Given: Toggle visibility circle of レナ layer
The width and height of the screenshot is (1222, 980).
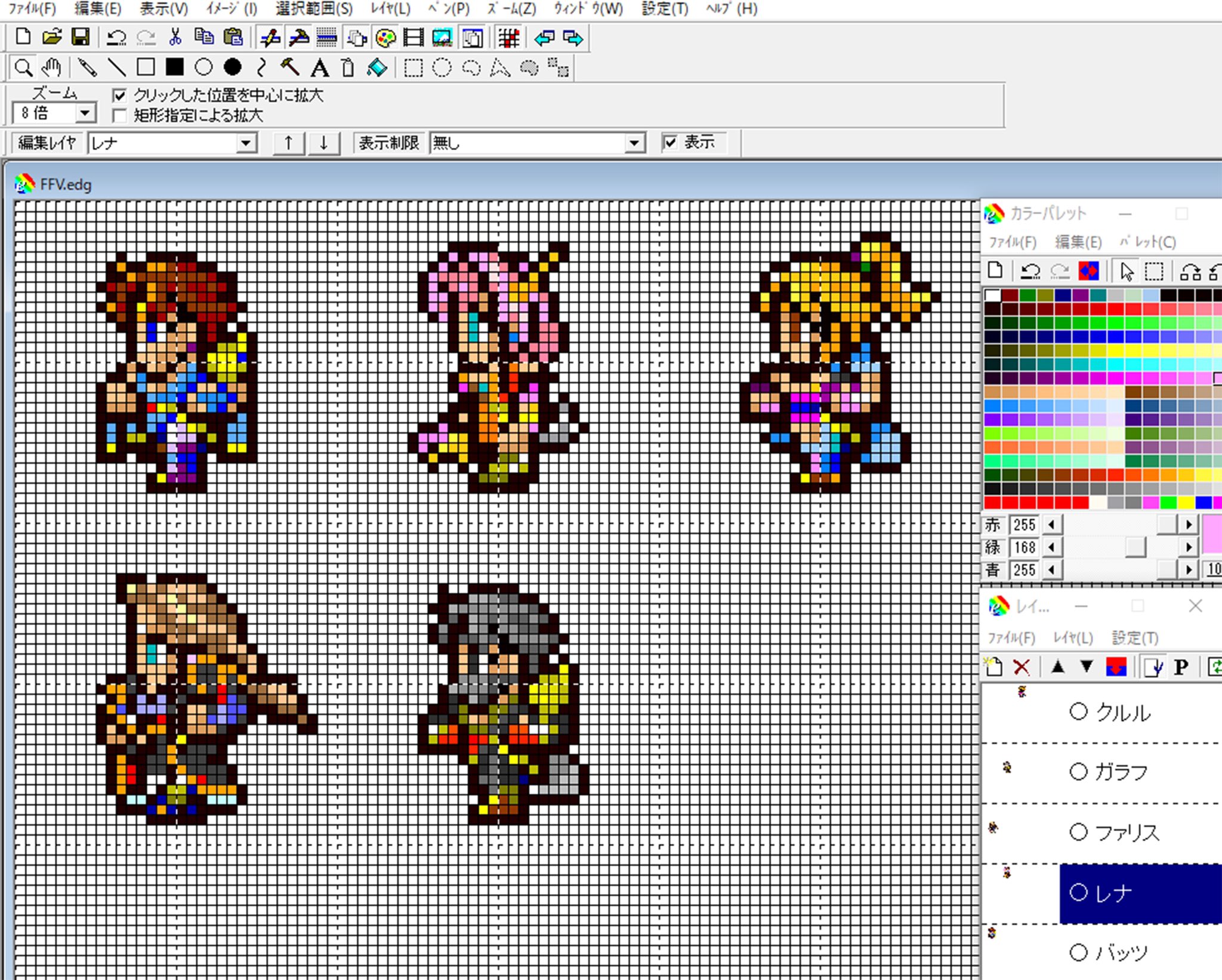Looking at the screenshot, I should coord(1078,892).
